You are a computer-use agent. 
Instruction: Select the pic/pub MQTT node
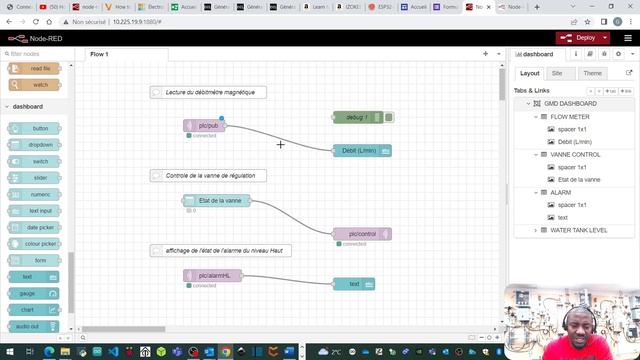coord(204,126)
